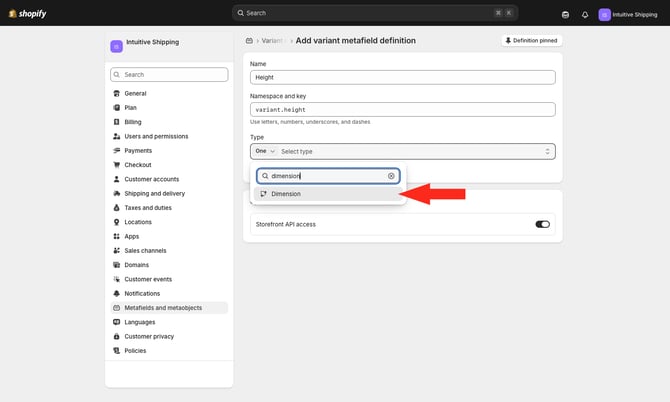Open Customer privacy settings
670x402 pixels.
tap(149, 337)
